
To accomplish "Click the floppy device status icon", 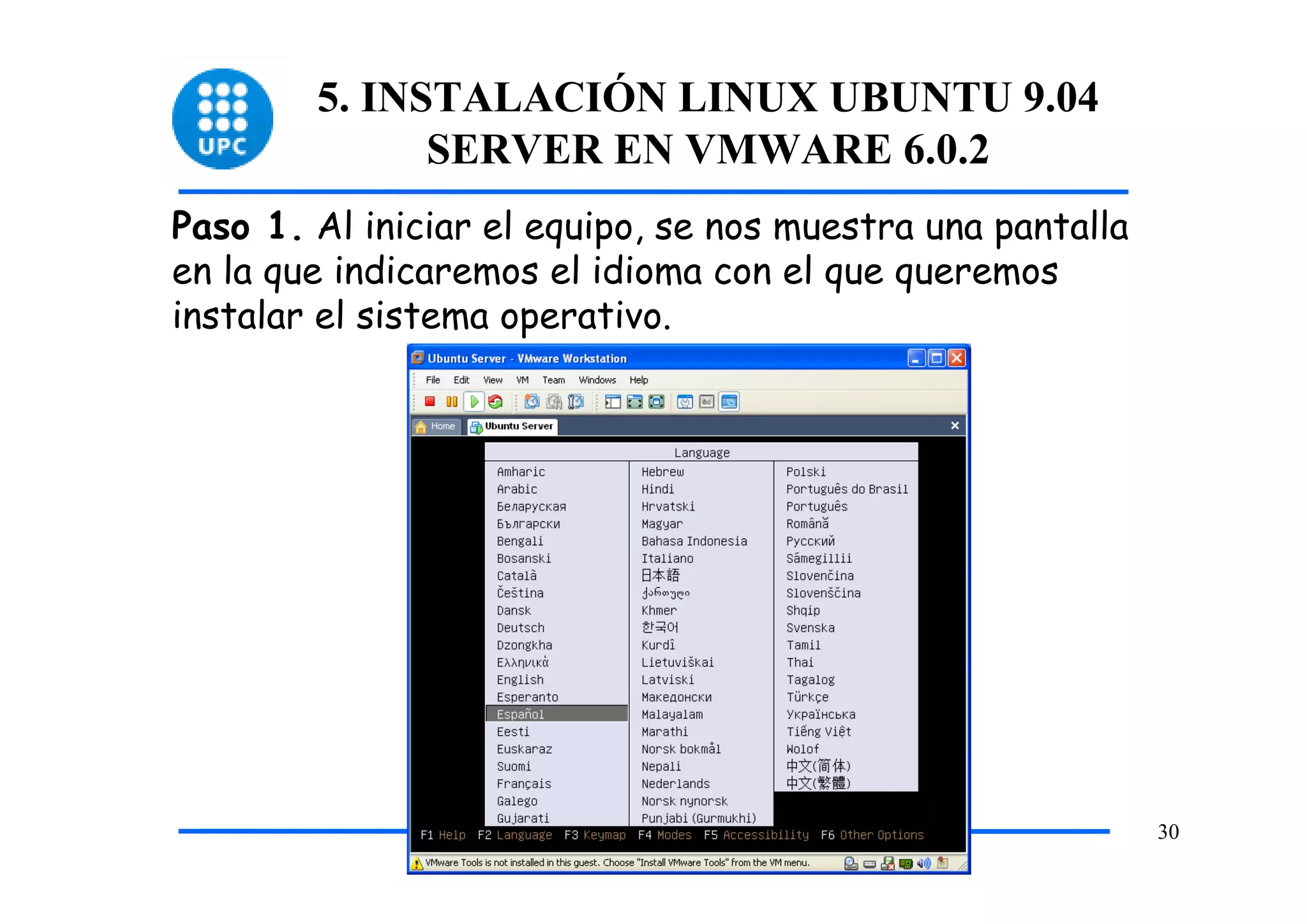I will pos(888,863).
